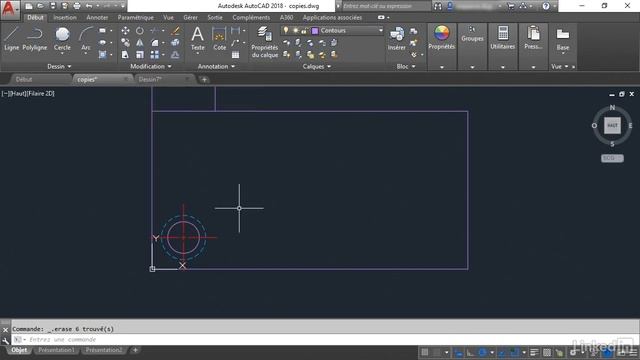Open the Gérer ribbon tab

(x=190, y=18)
